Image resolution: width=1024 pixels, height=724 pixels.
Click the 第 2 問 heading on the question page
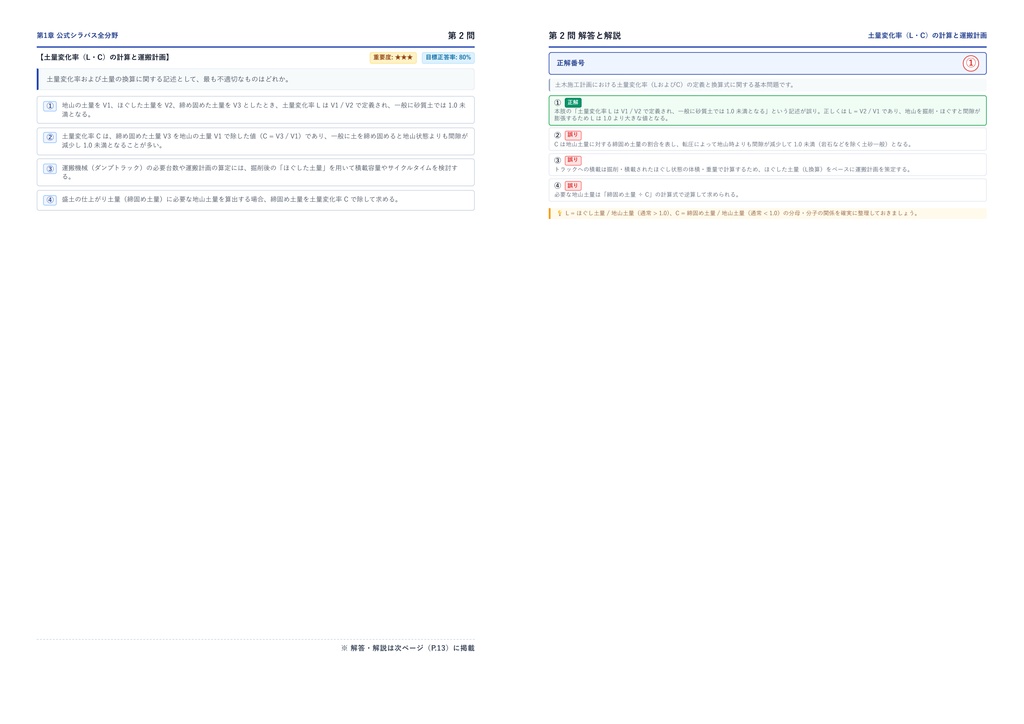click(461, 35)
